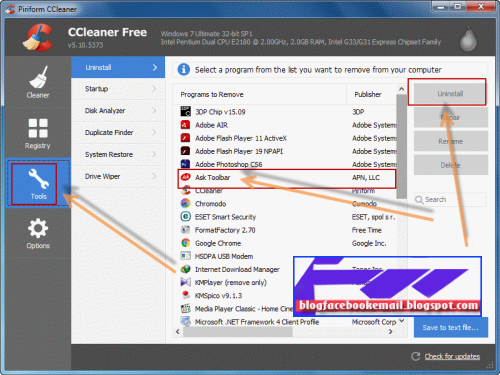The width and height of the screenshot is (500, 375).
Task: Click the Microsoft Corp publisher cell
Action: point(374,322)
